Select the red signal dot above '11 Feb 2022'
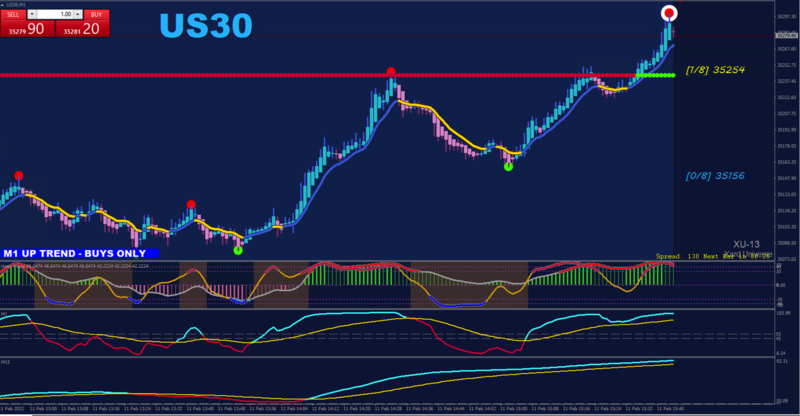Image resolution: width=800 pixels, height=416 pixels. (x=18, y=176)
